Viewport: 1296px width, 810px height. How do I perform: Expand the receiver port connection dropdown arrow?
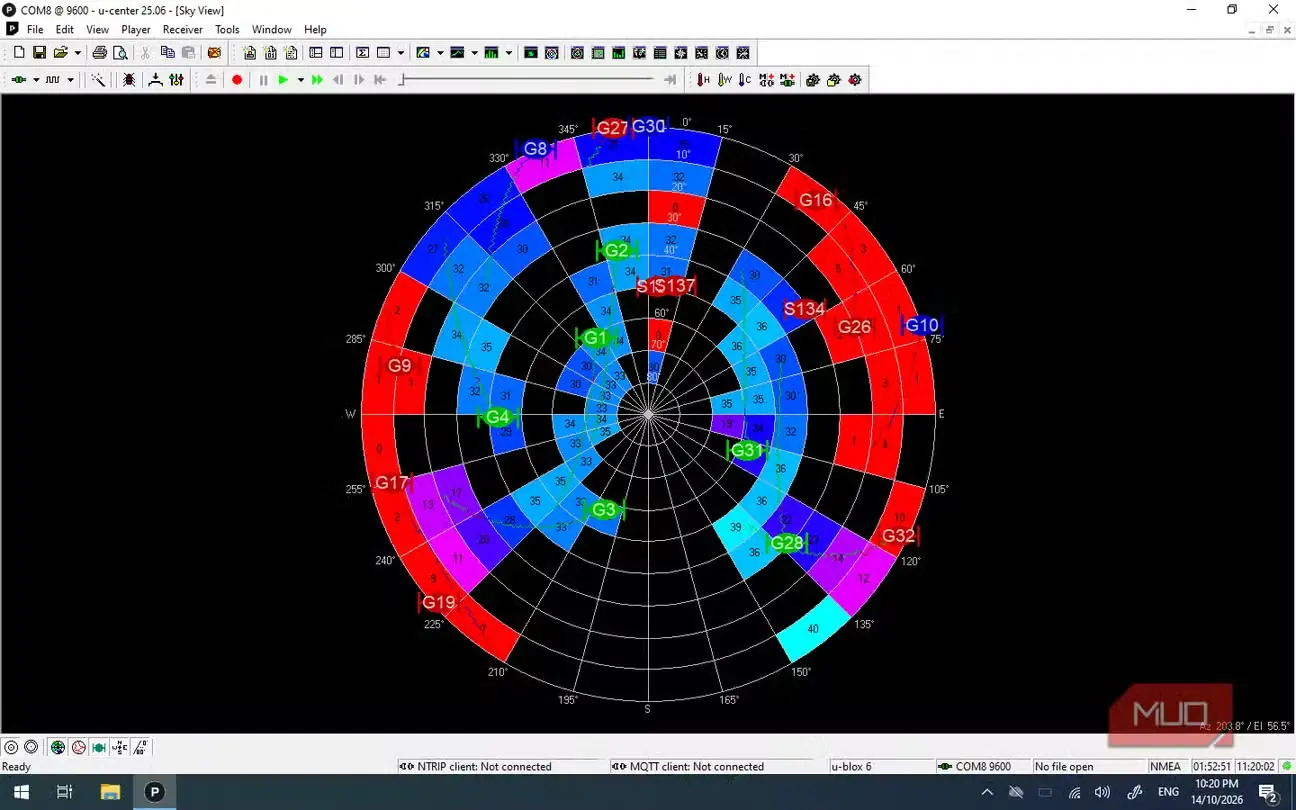point(36,80)
